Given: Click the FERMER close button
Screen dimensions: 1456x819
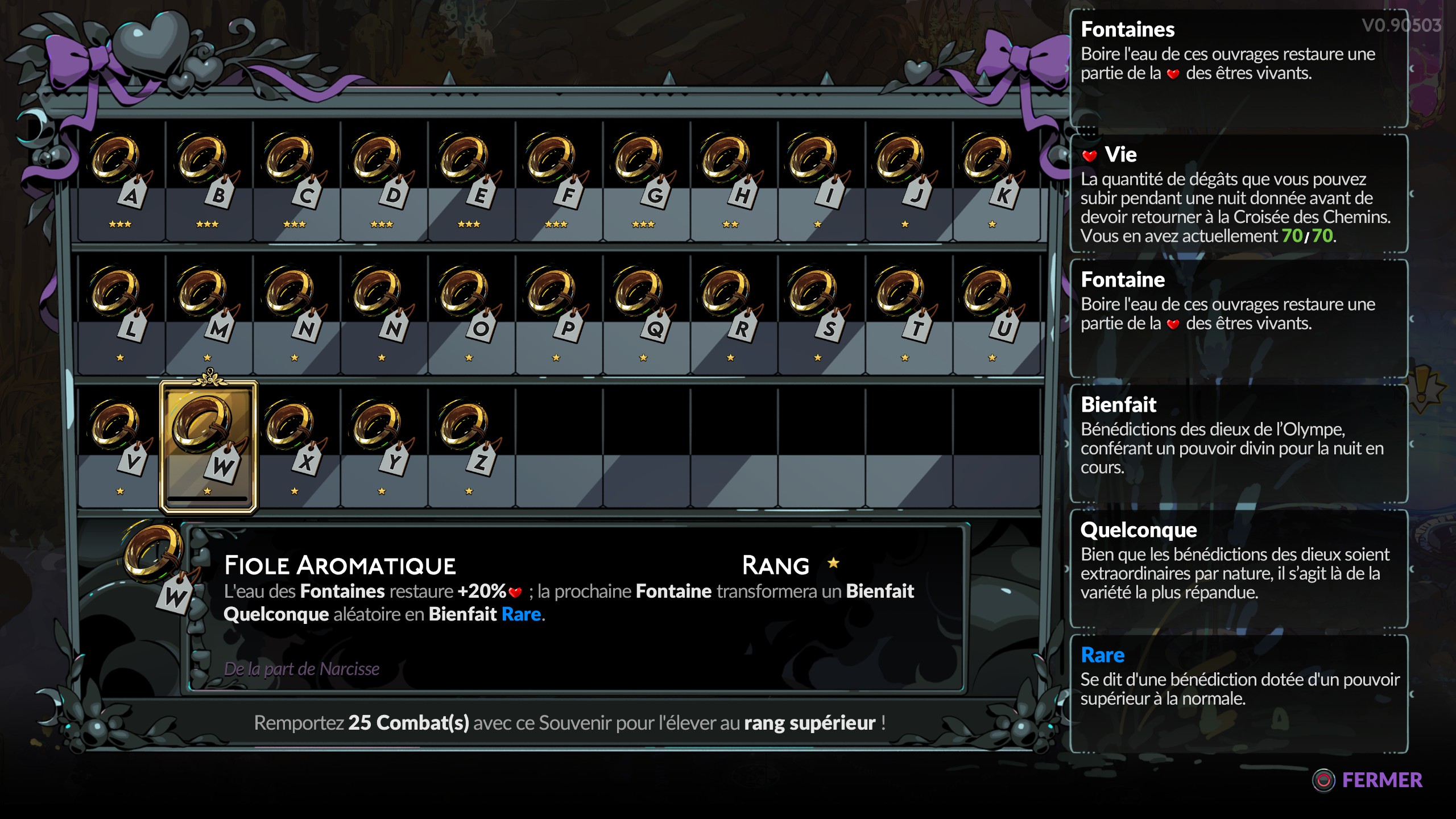Looking at the screenshot, I should coord(1367,780).
